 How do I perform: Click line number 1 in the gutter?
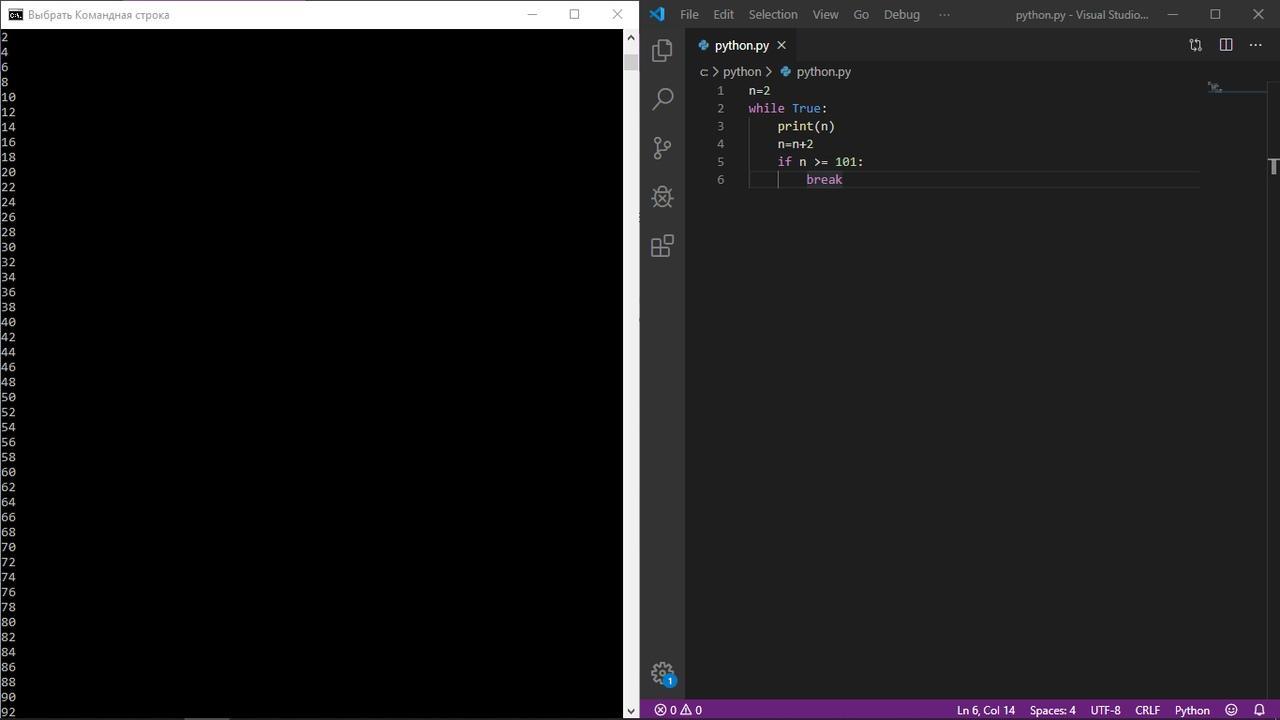point(720,91)
